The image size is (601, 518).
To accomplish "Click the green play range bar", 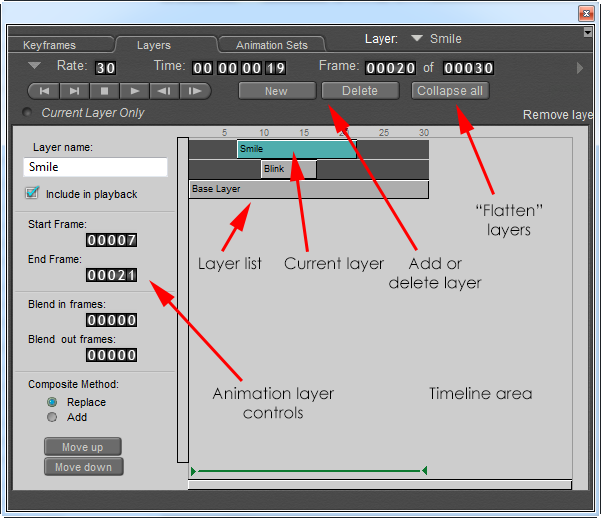I will (308, 470).
